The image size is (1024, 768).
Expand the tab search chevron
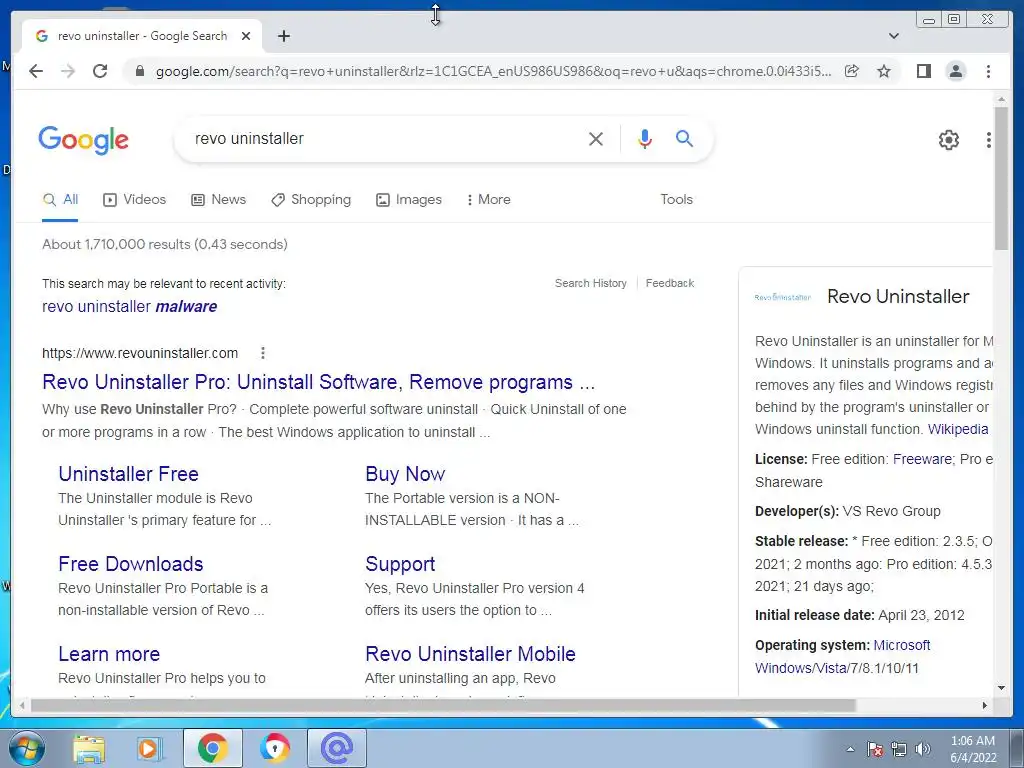894,36
